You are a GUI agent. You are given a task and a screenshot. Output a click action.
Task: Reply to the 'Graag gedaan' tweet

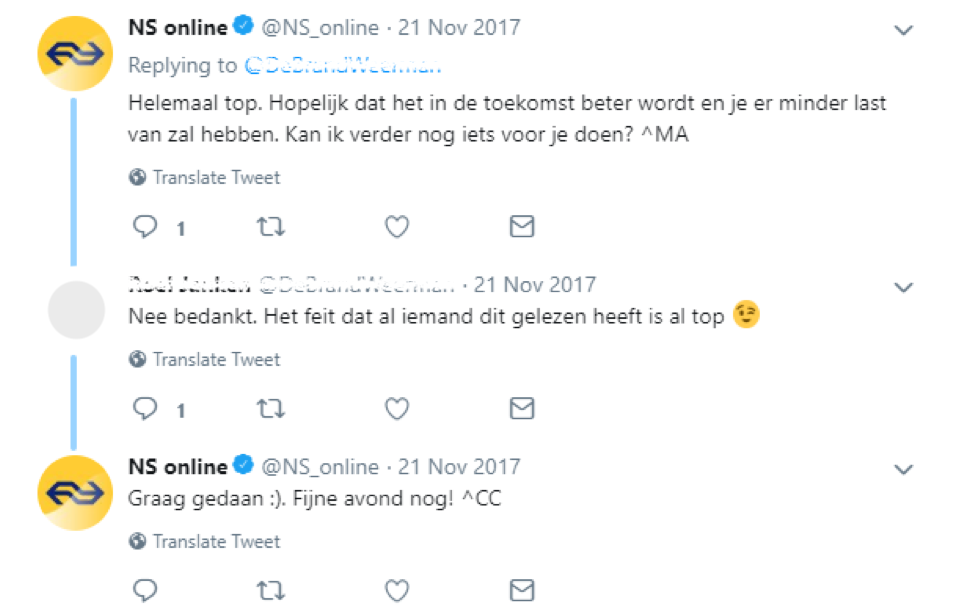coord(146,588)
